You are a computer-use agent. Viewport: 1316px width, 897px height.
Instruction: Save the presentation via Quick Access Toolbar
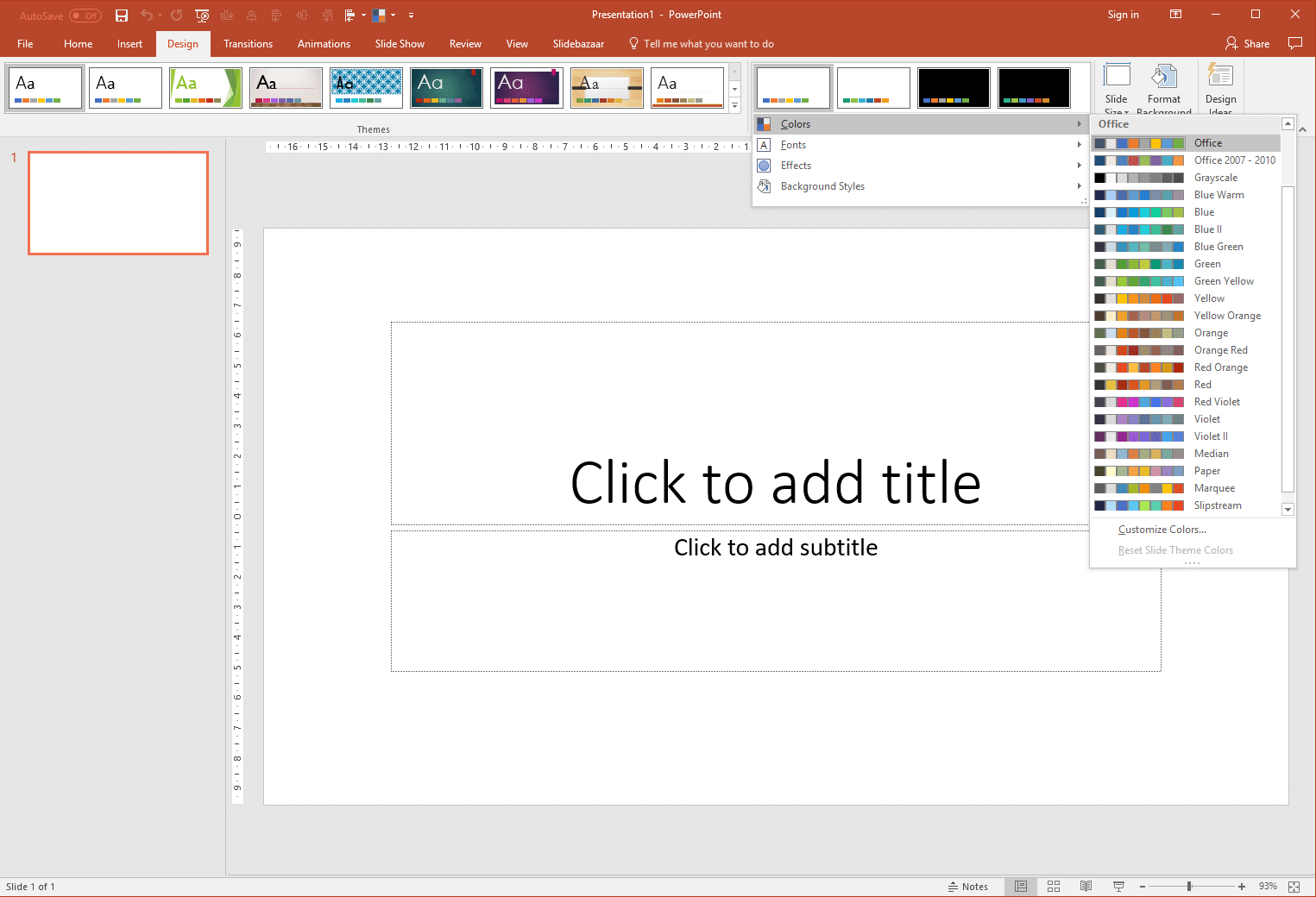click(x=121, y=15)
